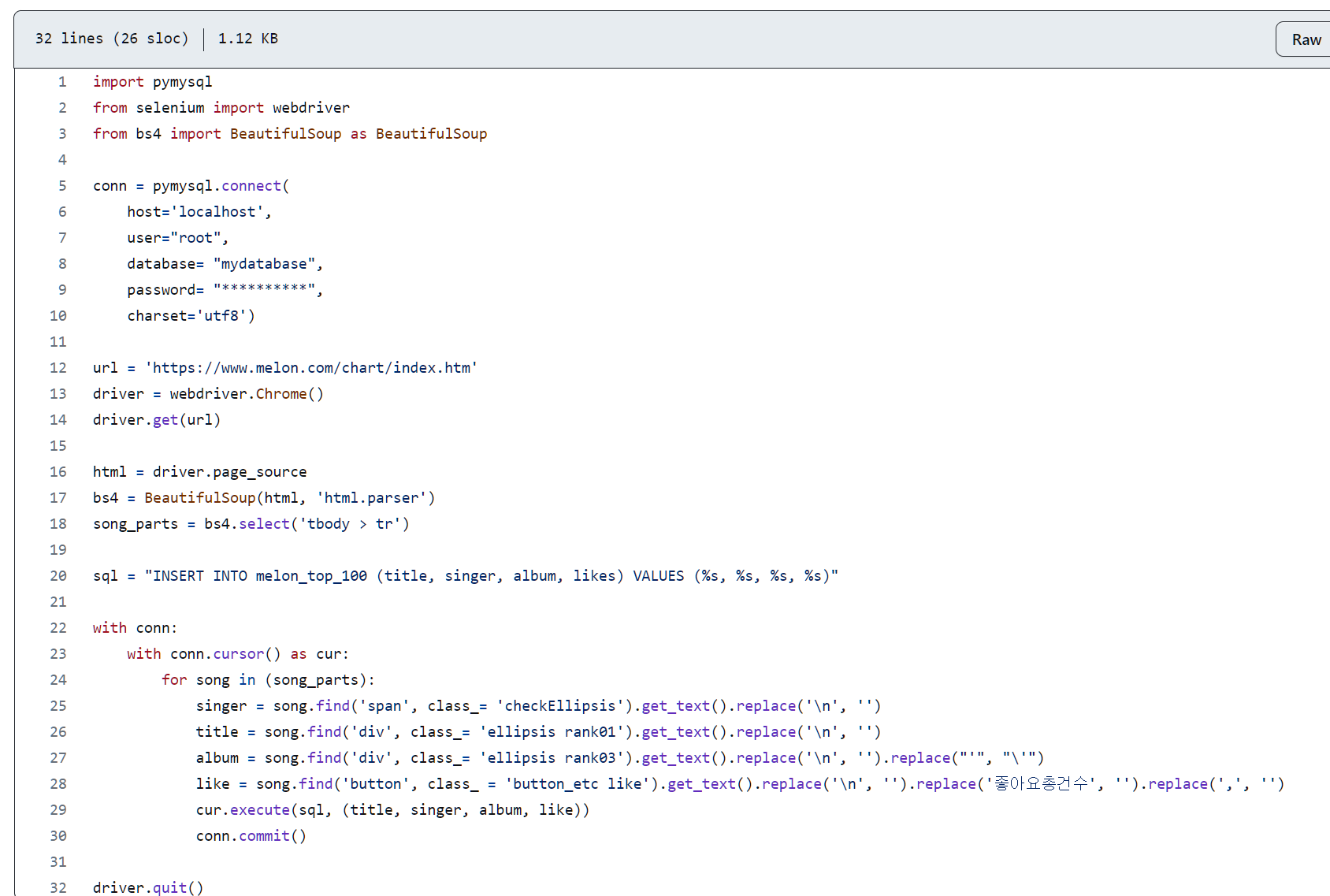Click 'html.parser' string on line 17
The image size is (1330, 896).
371,498
